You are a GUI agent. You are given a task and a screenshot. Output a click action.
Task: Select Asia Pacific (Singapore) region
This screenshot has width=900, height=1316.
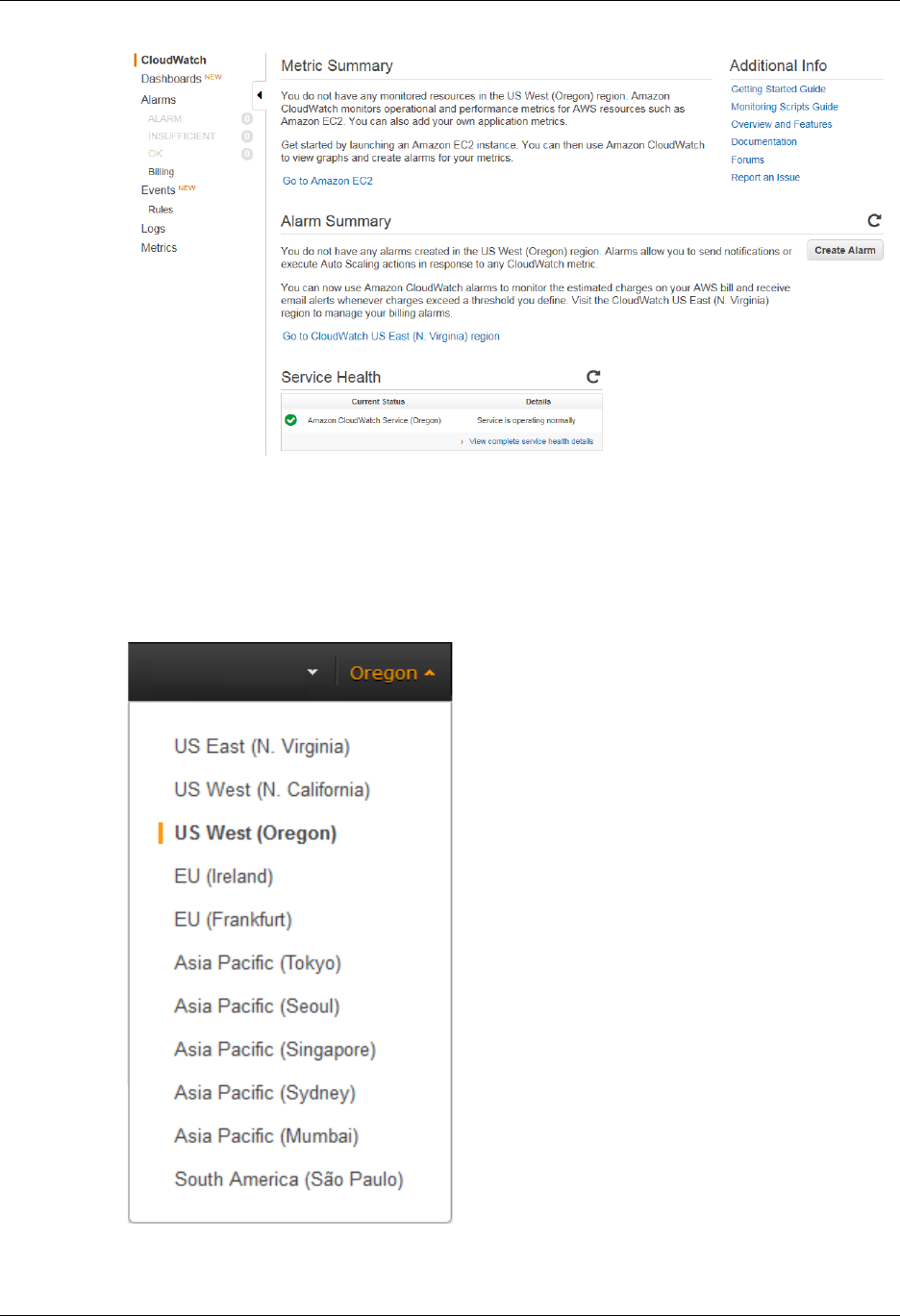[x=275, y=1050]
